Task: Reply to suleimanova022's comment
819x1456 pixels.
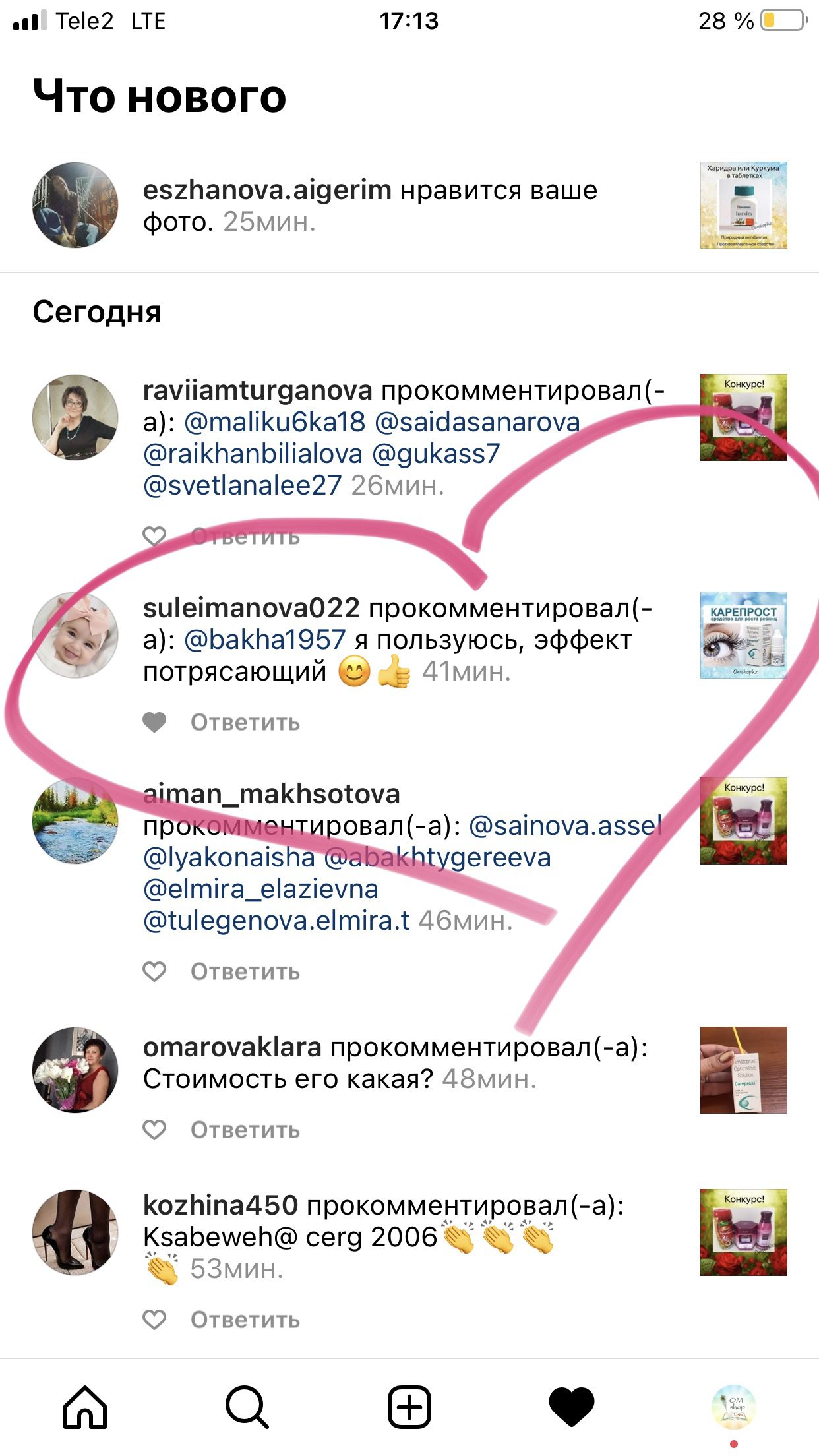Action: [x=245, y=723]
